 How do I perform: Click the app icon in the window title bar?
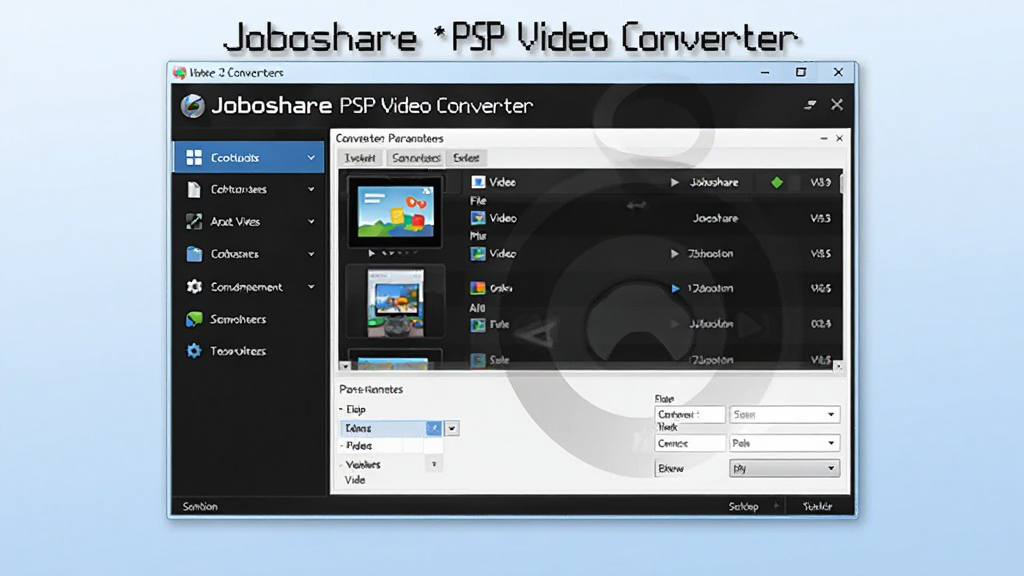click(x=180, y=72)
